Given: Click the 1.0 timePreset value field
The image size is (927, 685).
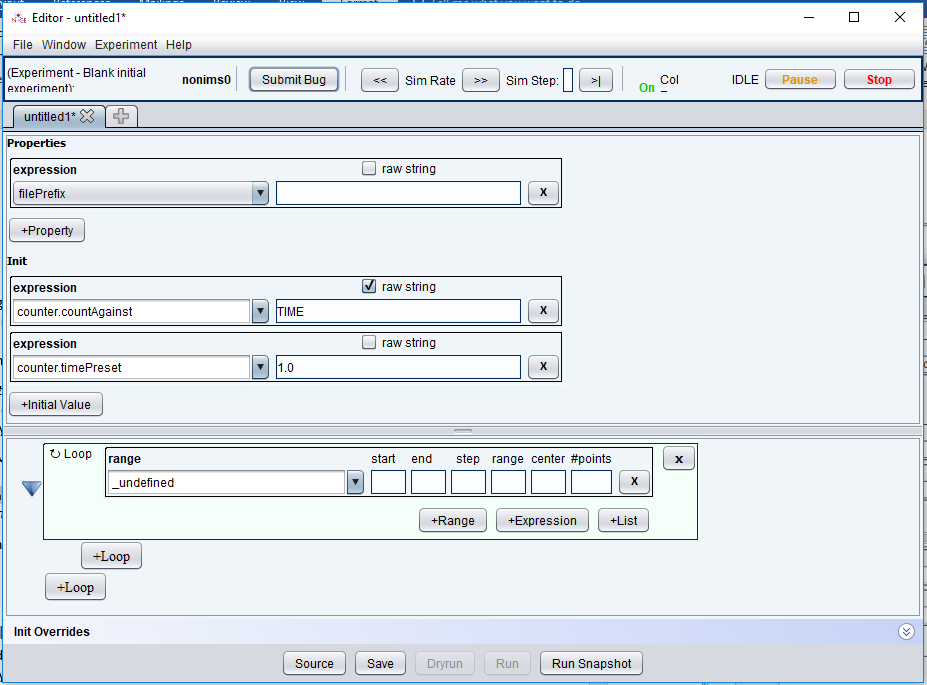Looking at the screenshot, I should click(x=398, y=368).
